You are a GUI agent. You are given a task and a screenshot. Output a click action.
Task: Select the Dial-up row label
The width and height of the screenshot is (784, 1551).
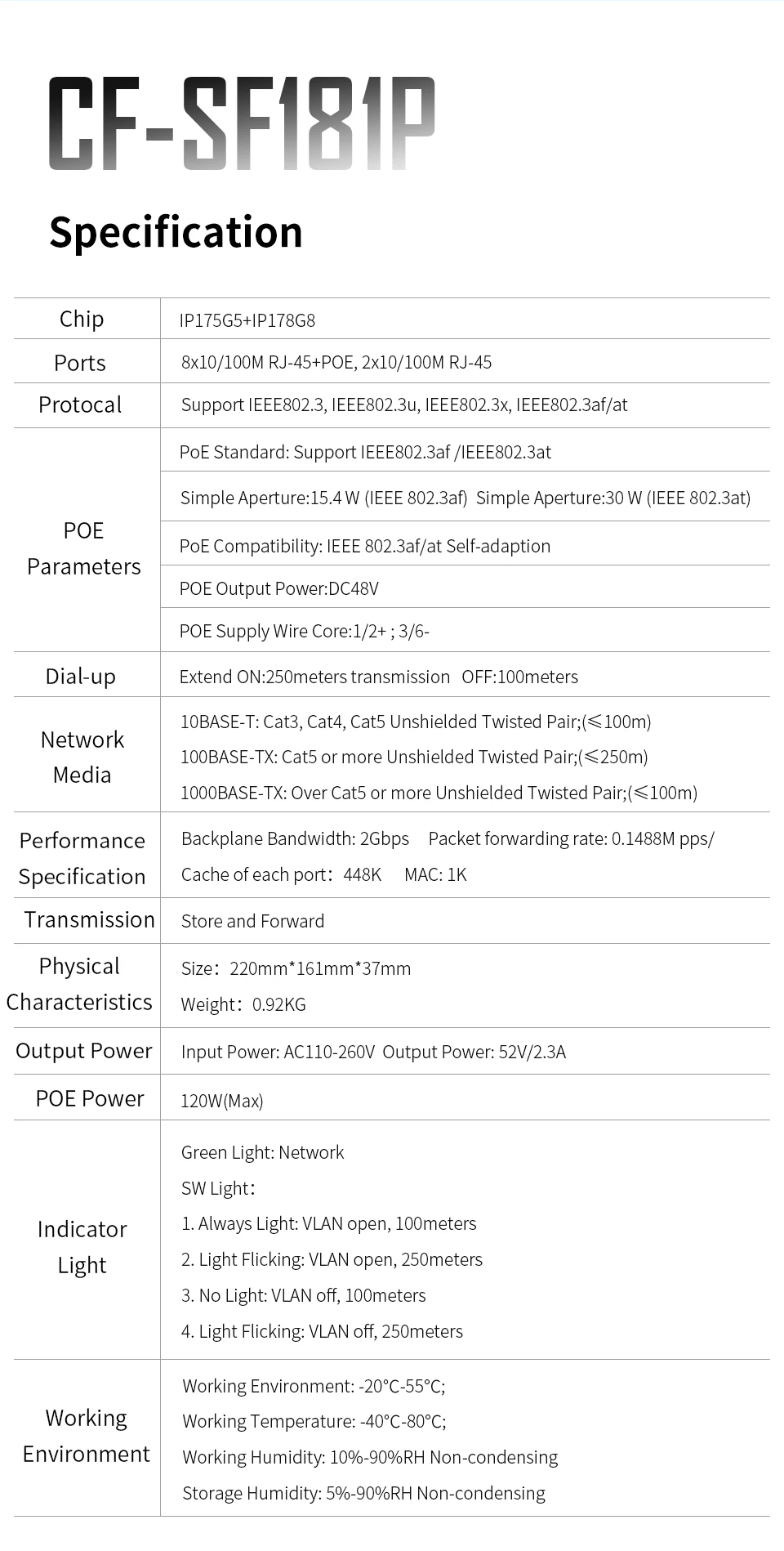tap(81, 677)
